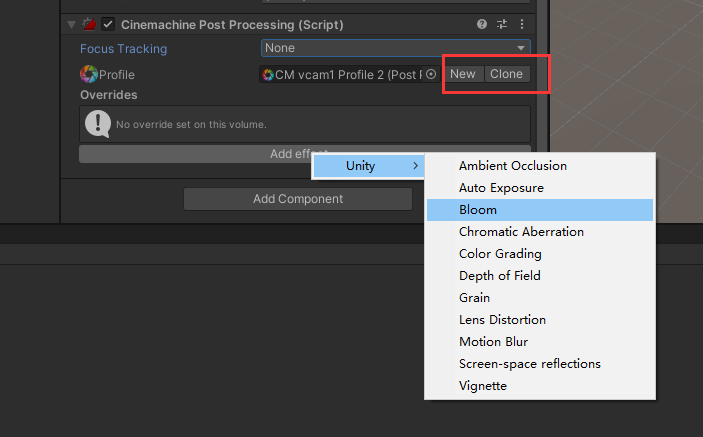Image resolution: width=703 pixels, height=437 pixels.
Task: Disable the Cinemachine Post Processing component checkbox
Action: point(108,24)
